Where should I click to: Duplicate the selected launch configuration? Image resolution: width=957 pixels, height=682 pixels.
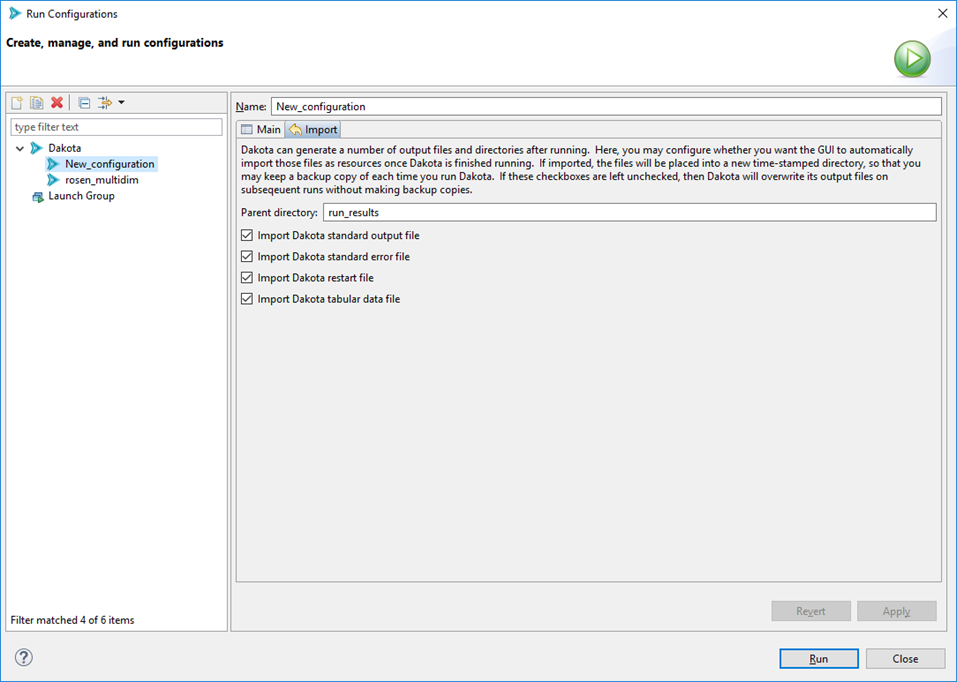[x=37, y=103]
